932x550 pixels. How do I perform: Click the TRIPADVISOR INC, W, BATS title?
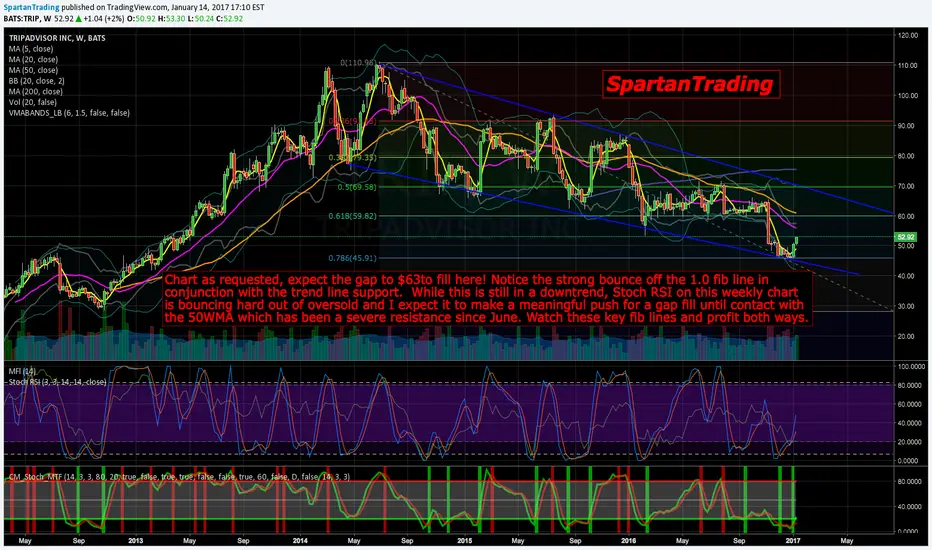57,38
